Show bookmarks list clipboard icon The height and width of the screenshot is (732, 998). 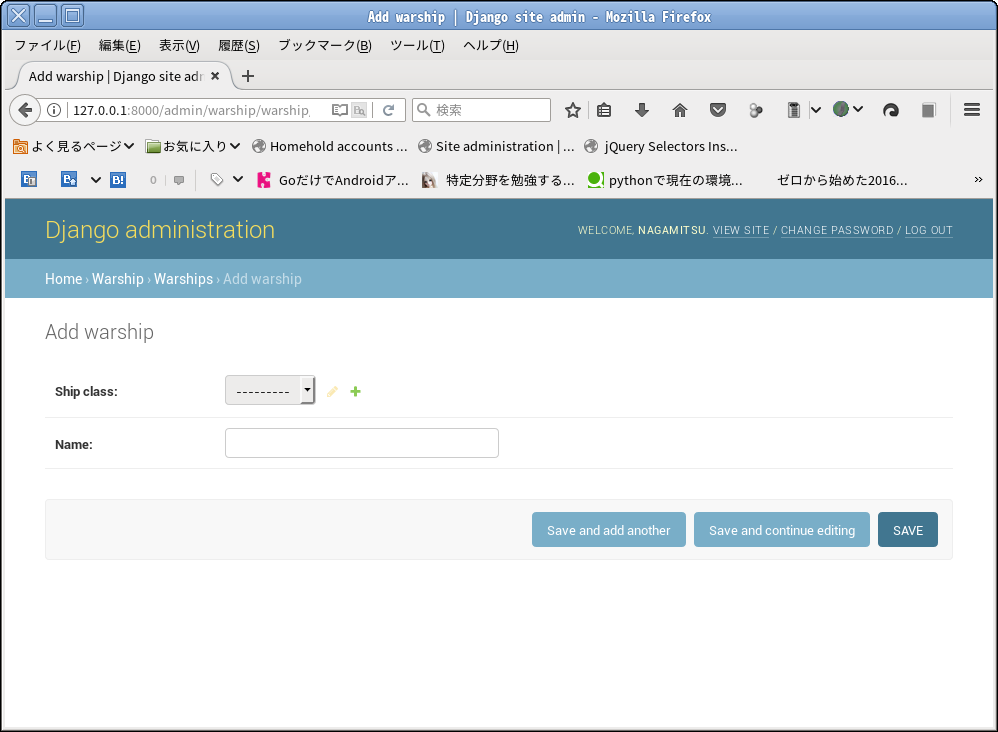point(604,110)
